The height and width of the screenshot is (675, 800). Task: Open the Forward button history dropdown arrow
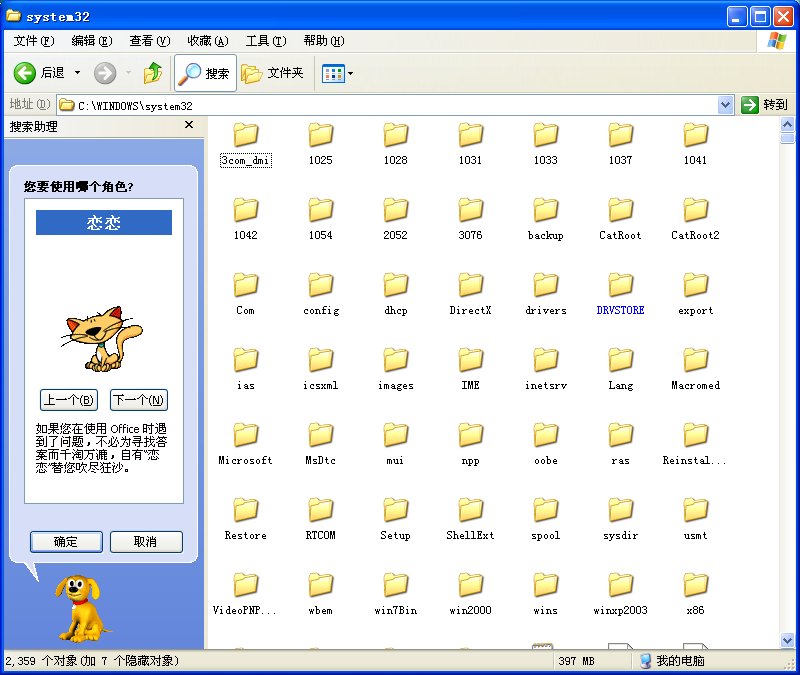pyautogui.click(x=128, y=73)
